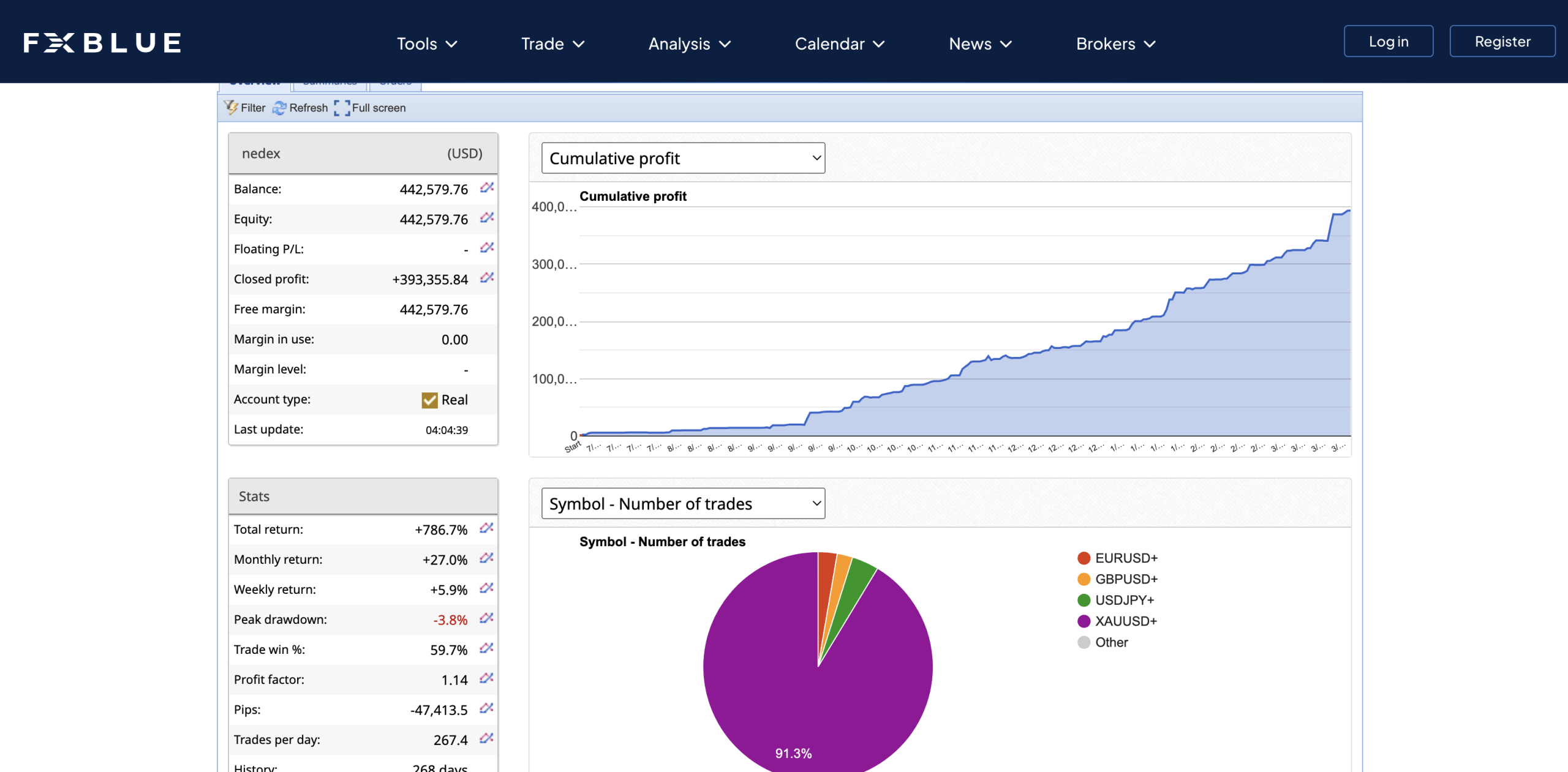Screen dimensions: 1568x772
Task: Toggle EURUSD+ legend entry in pie chart
Action: pos(1118,558)
